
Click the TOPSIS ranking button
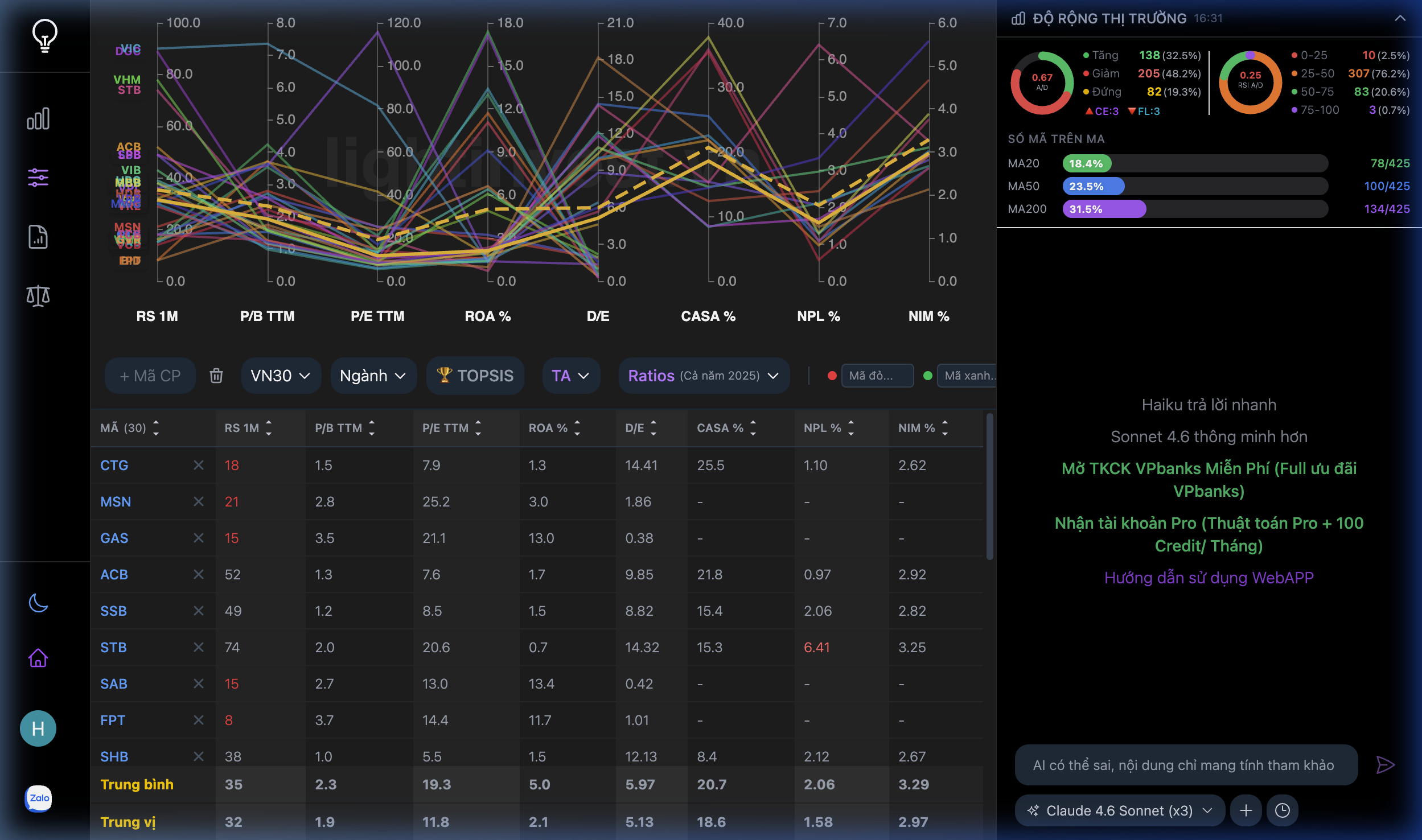coord(475,376)
